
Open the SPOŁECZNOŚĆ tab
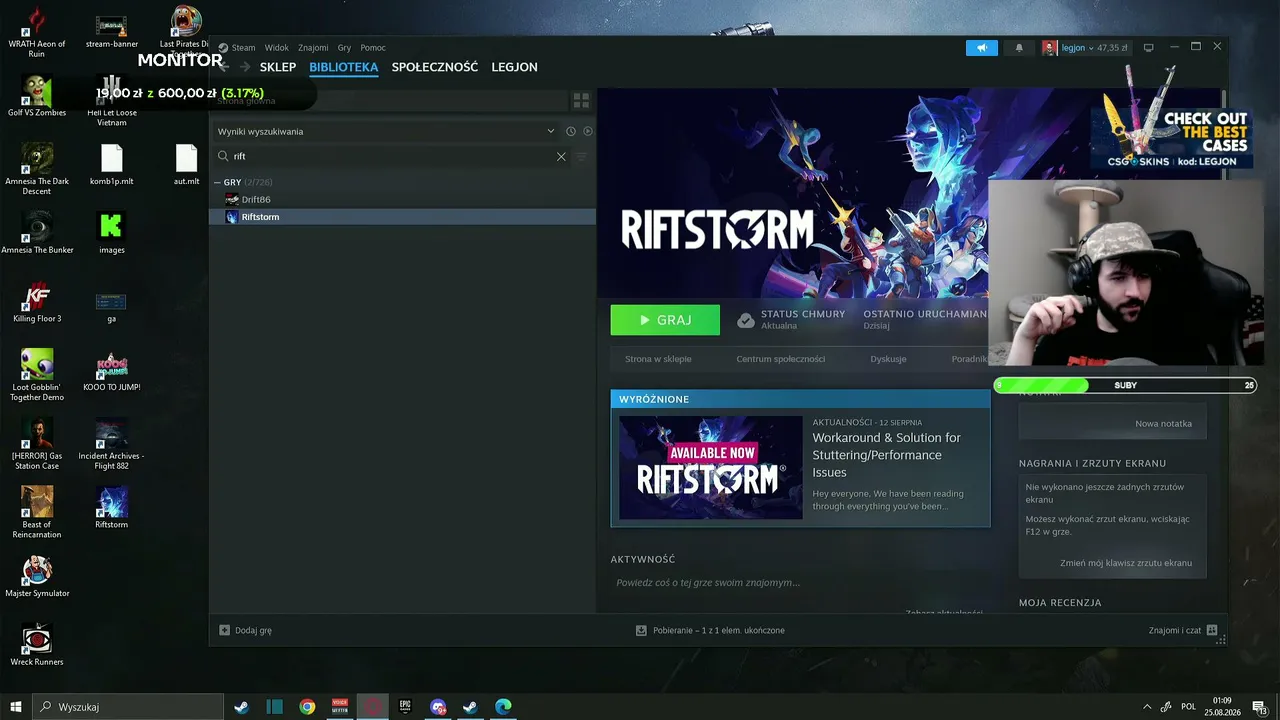point(435,67)
